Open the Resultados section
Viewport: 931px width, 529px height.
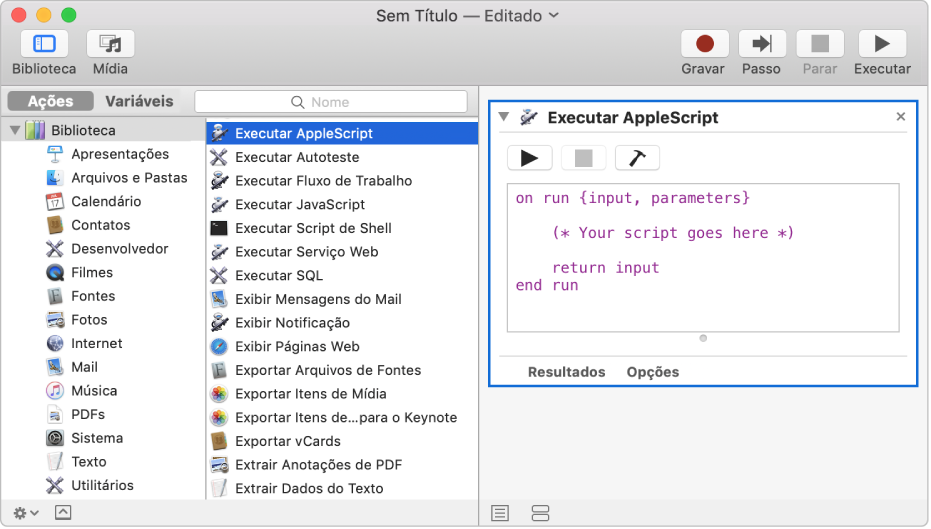566,372
